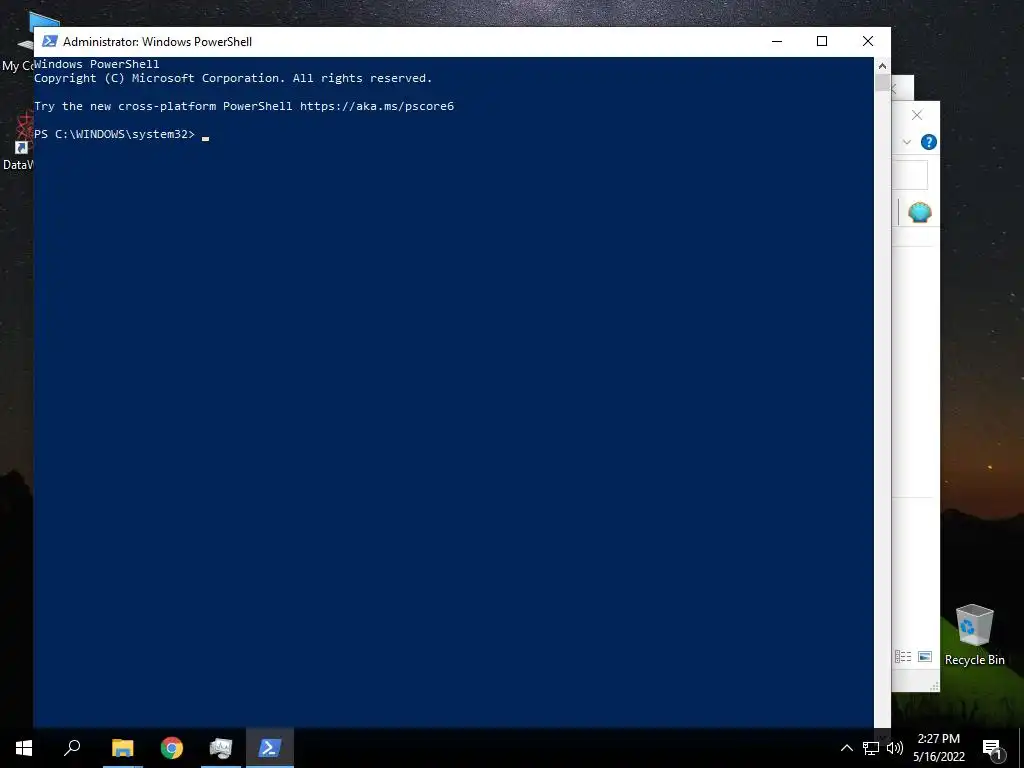Close the background Explorer window

pyautogui.click(x=917, y=115)
